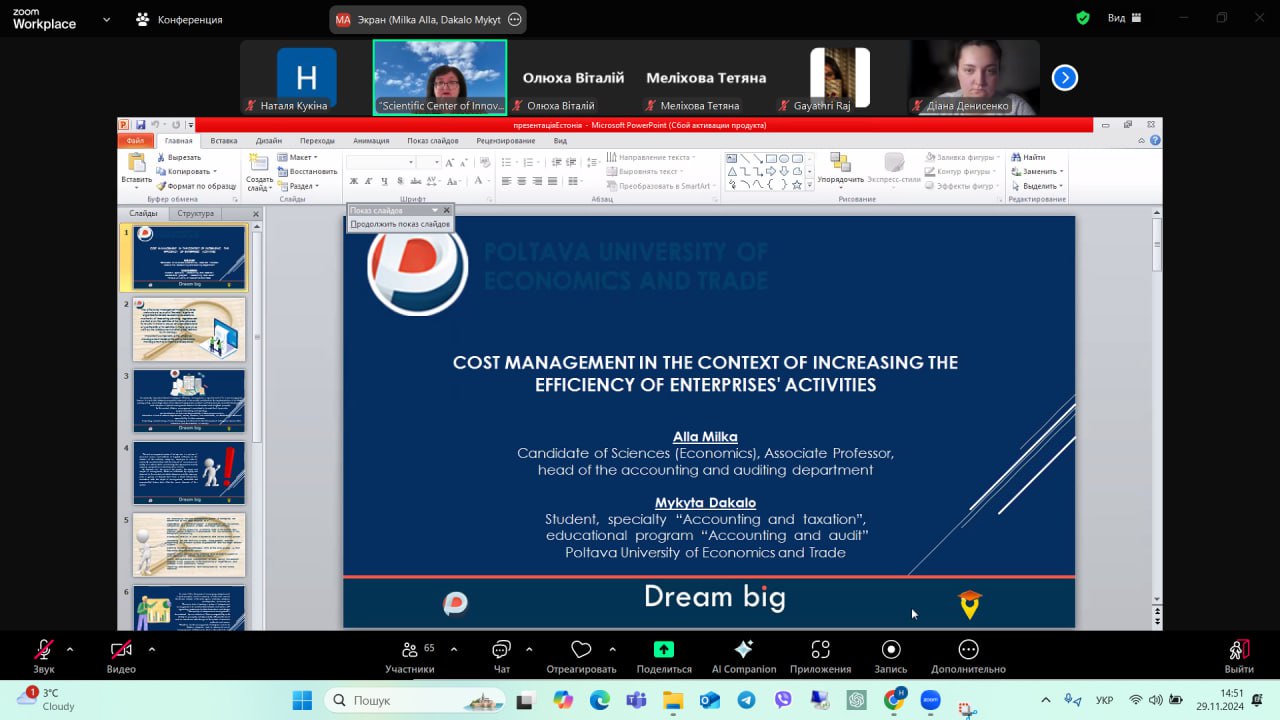The width and height of the screenshot is (1280, 720).
Task: Expand video options arrow next to Видео
Action: (152, 649)
